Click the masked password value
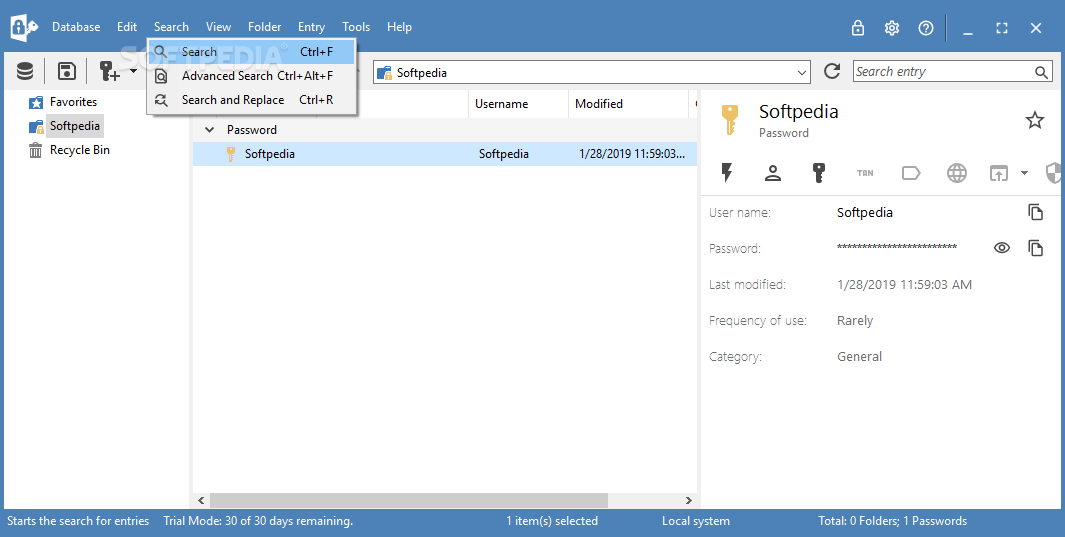 pos(897,247)
